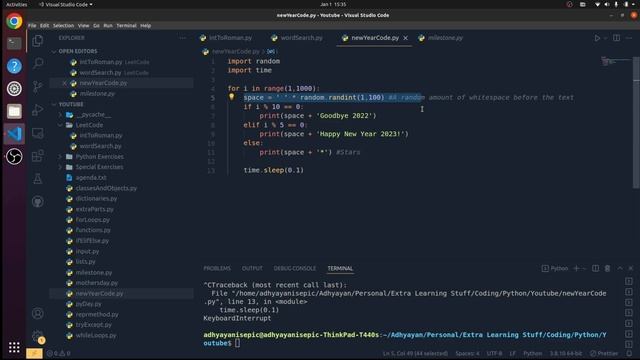Click the remote window indicator in status bar

pos(34,353)
